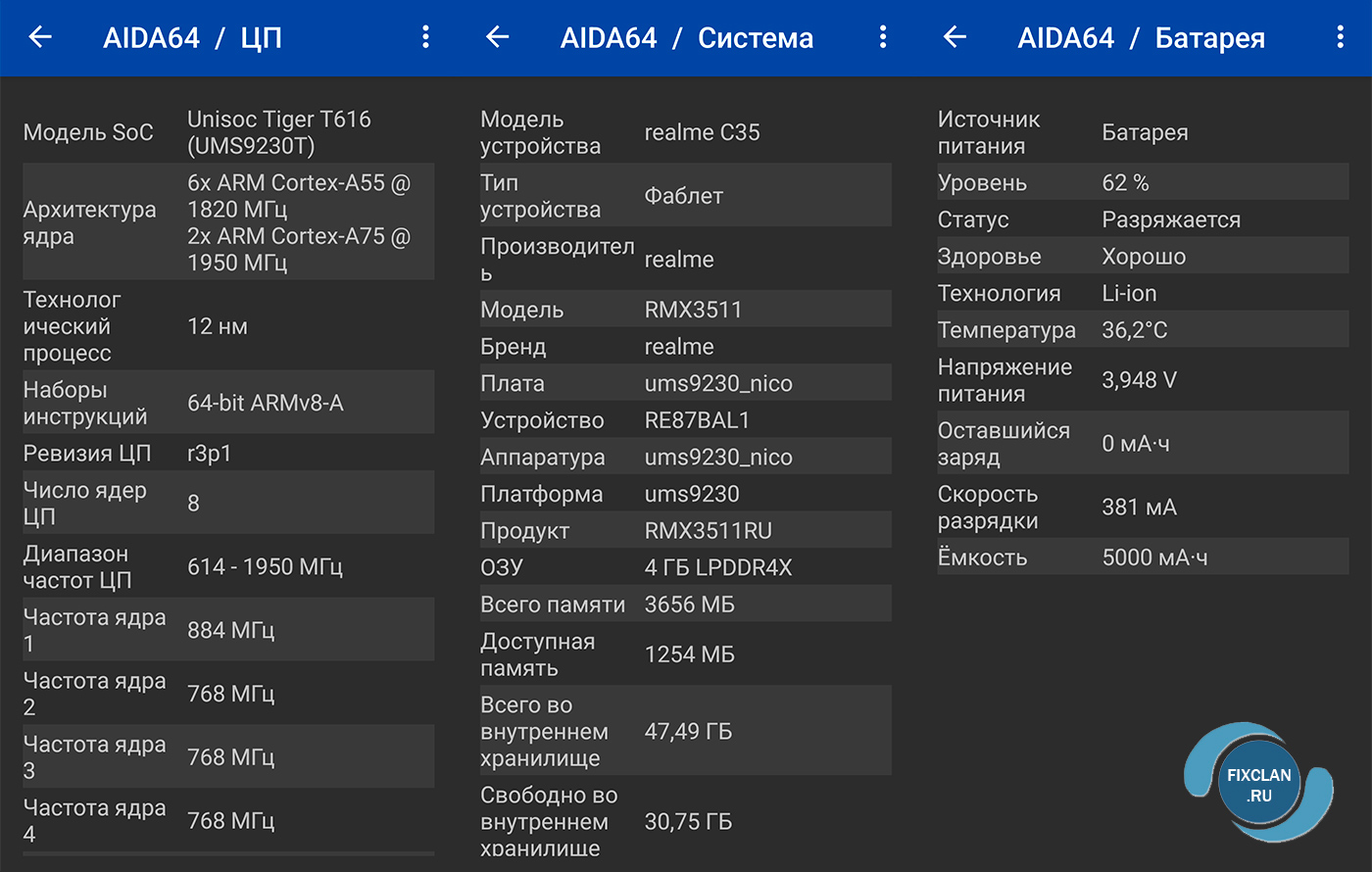Open the three-dot menu on the Система screen
The width and height of the screenshot is (1372, 872).
(x=882, y=37)
